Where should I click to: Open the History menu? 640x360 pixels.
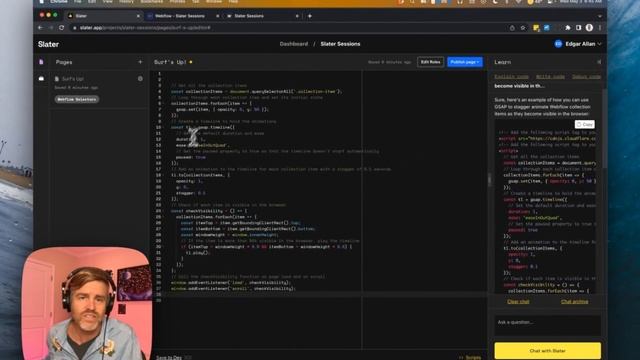tap(126, 2)
